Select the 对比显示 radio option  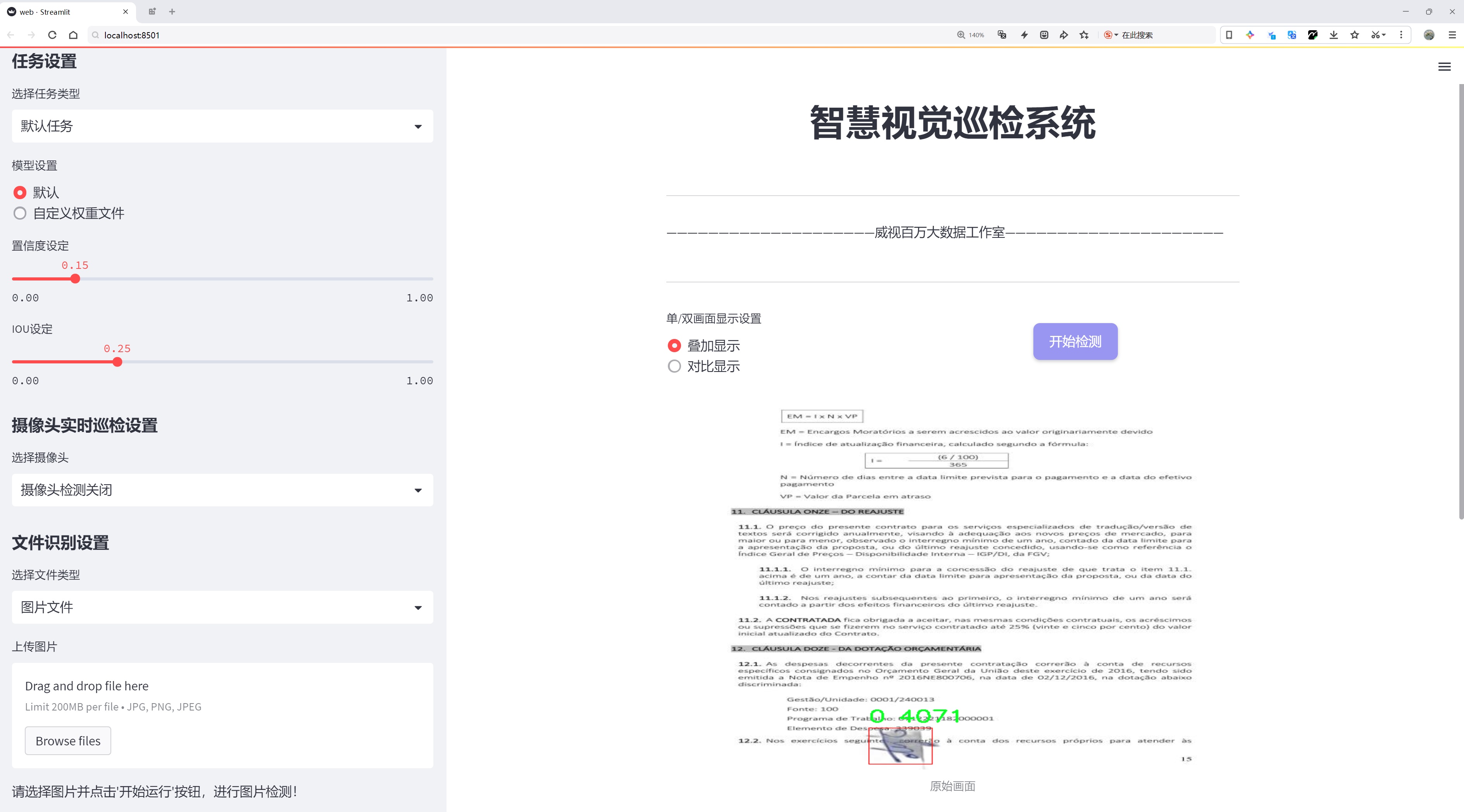tap(674, 366)
